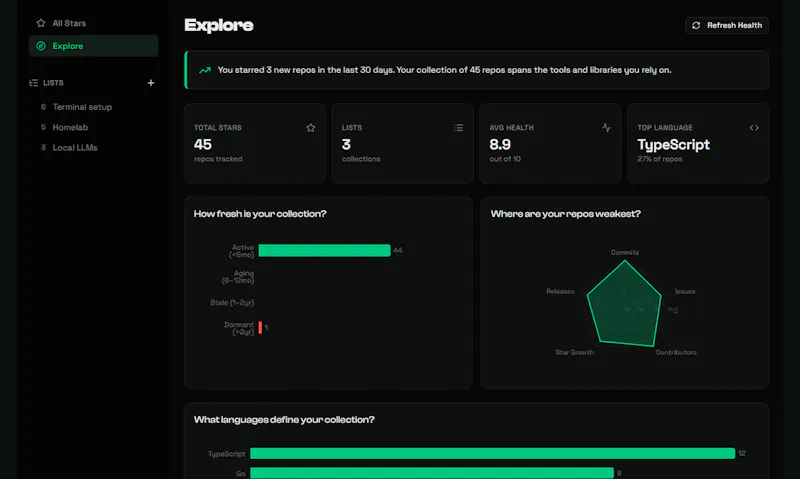Click the Stale (1-2yr) label
The width and height of the screenshot is (800, 479).
coord(232,302)
